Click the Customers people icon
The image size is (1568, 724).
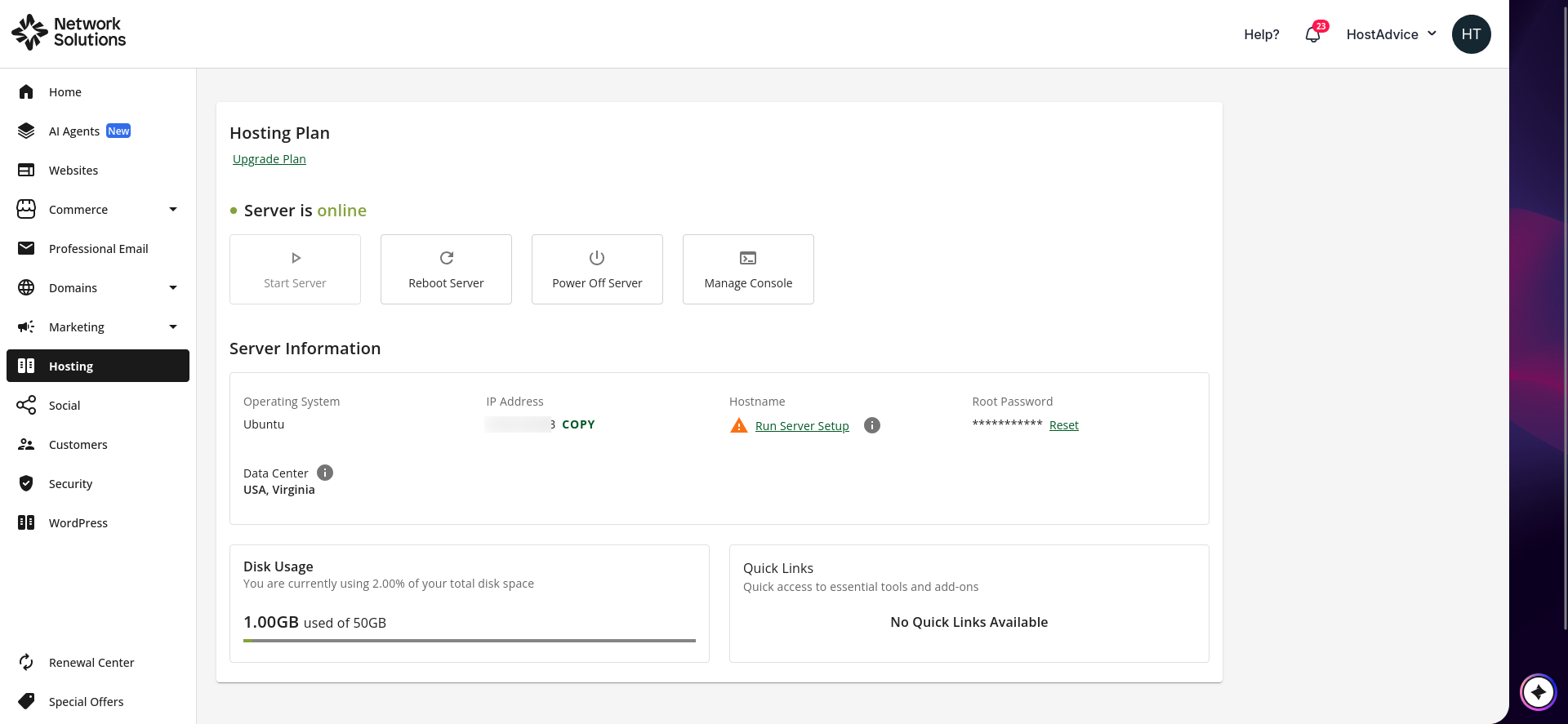(26, 444)
